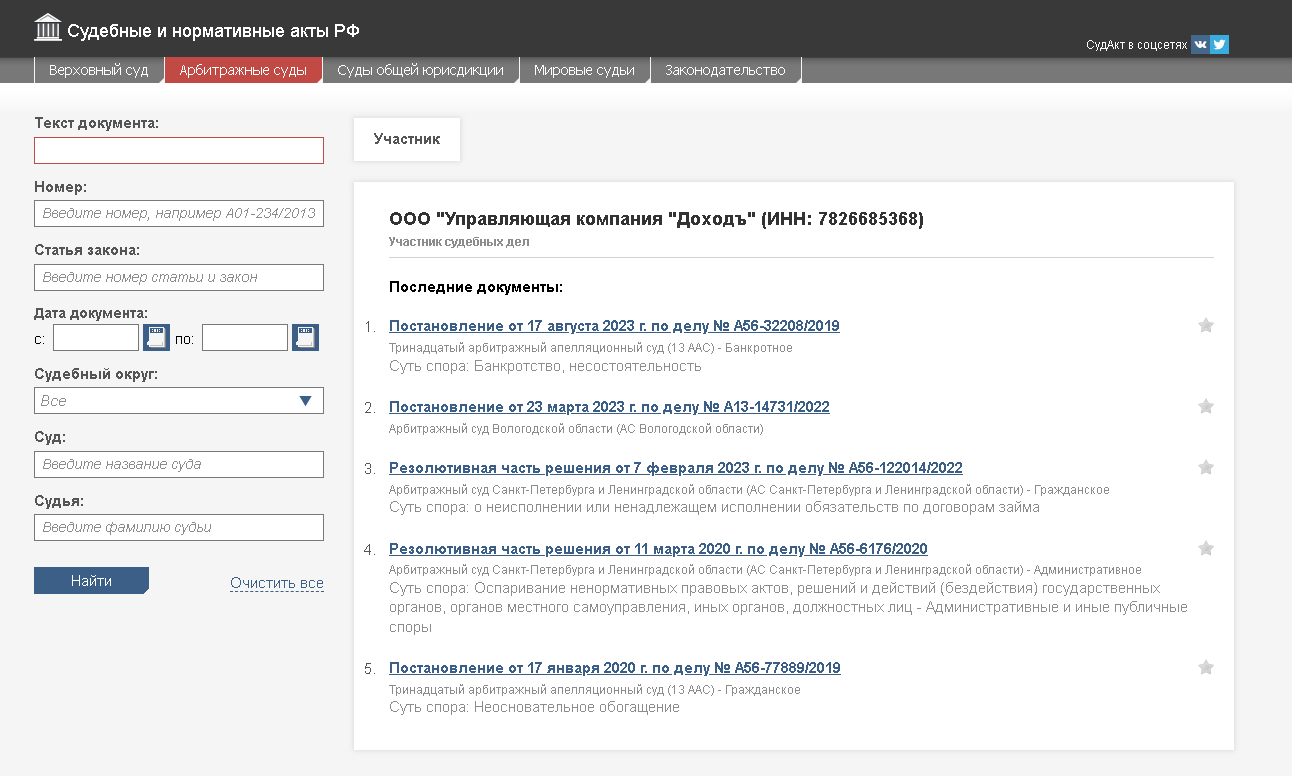Expand the Судебный округ dropdown

179,400
